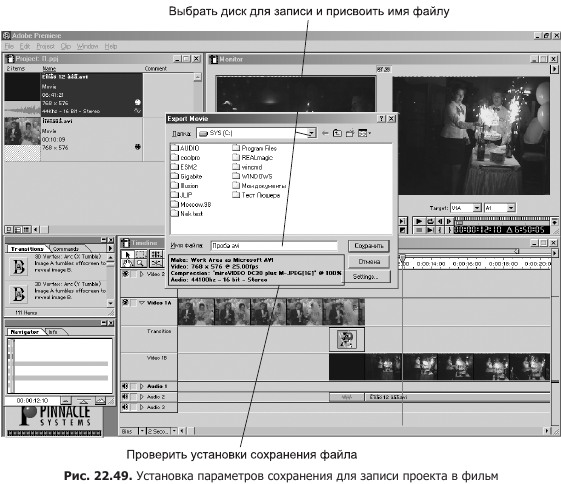Open the Program Files folder
The image size is (561, 484).
[x=254, y=148]
